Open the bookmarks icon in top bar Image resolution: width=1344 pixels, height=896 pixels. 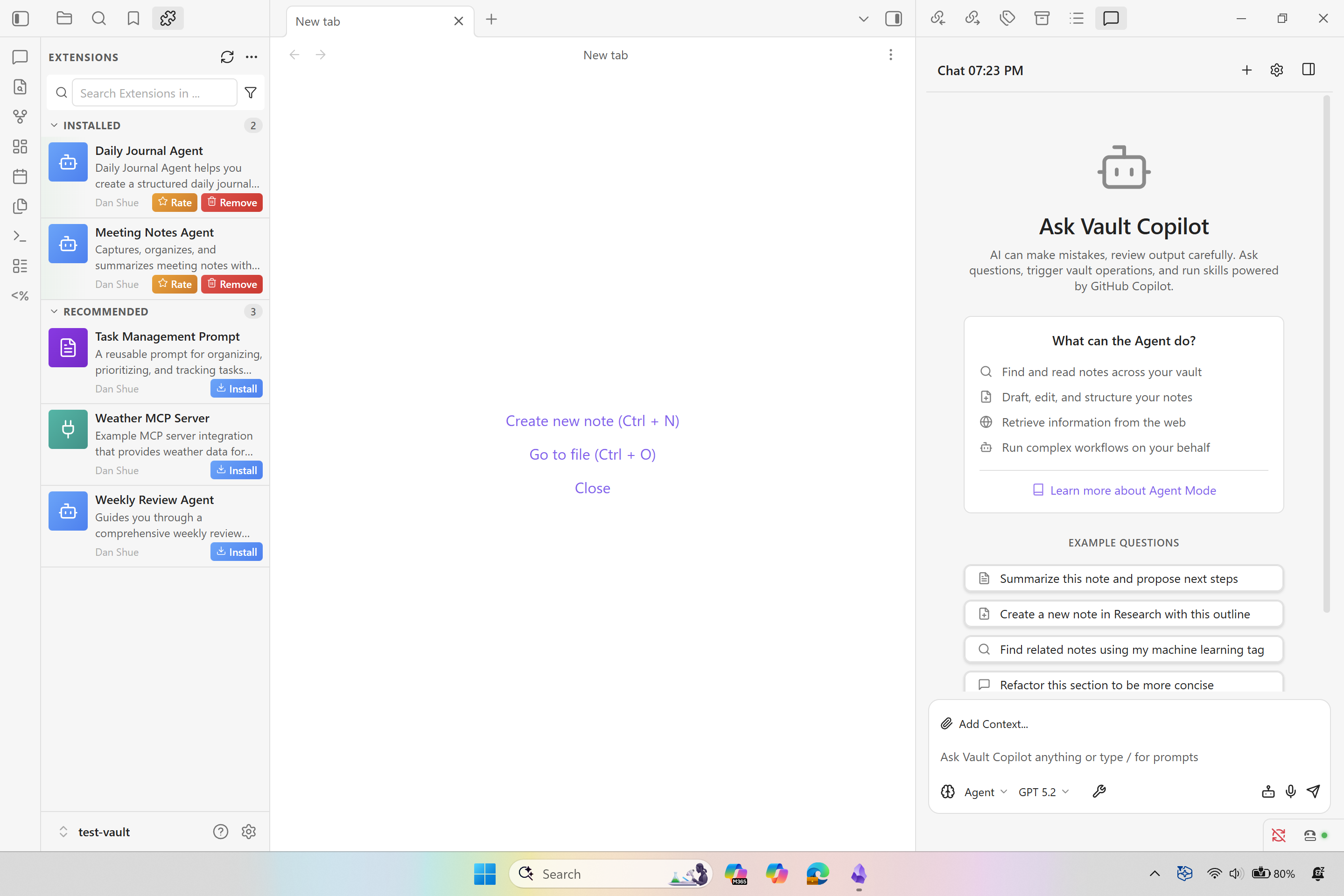(x=133, y=19)
